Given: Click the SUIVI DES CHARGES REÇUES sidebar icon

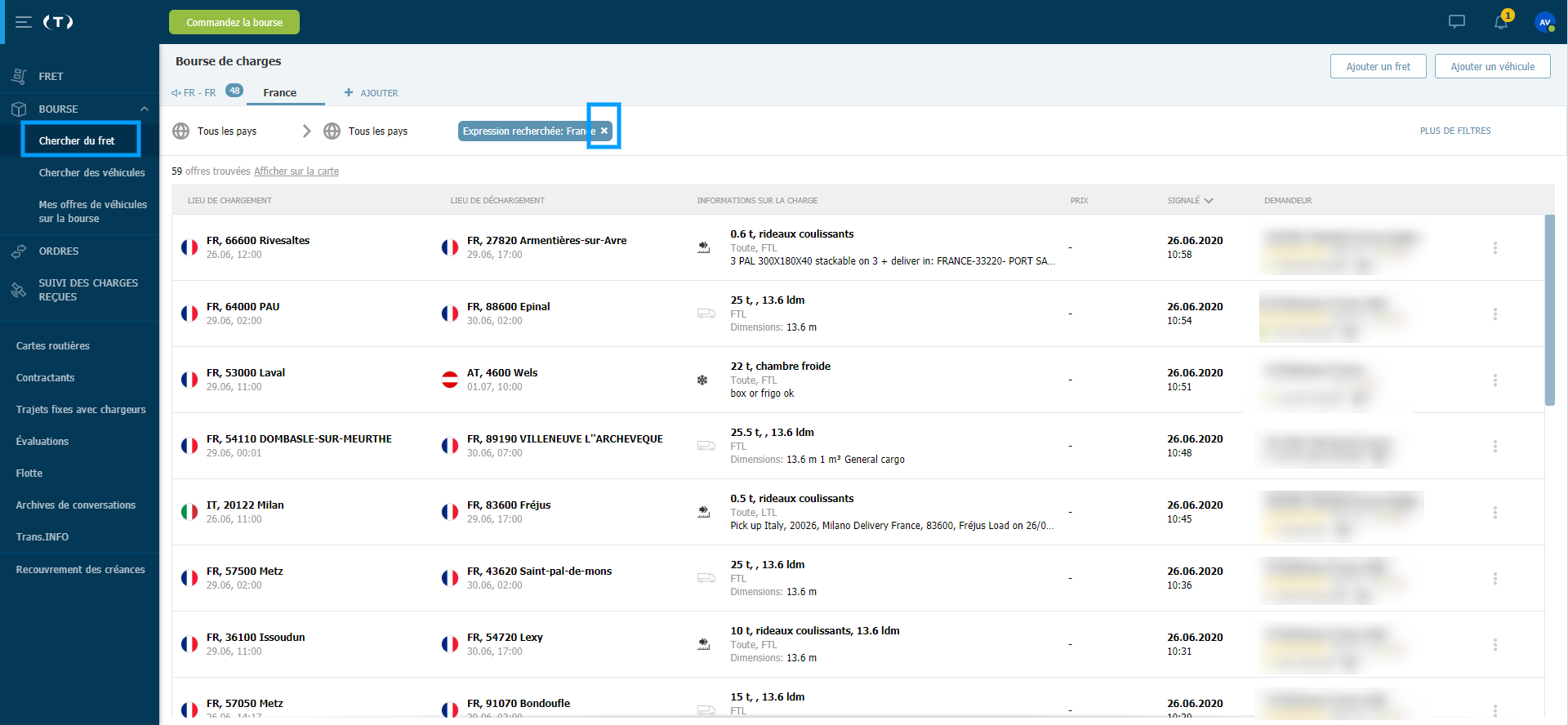Looking at the screenshot, I should tap(19, 290).
